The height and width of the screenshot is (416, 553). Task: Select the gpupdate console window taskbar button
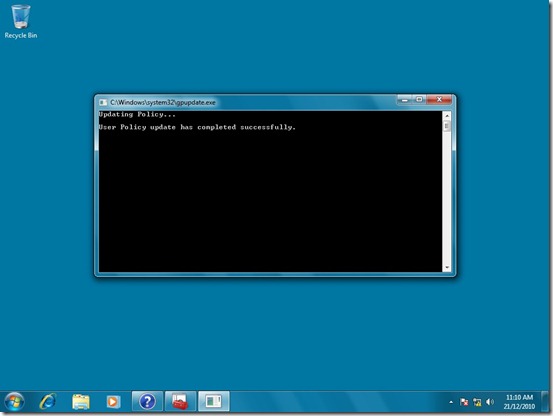pyautogui.click(x=213, y=401)
